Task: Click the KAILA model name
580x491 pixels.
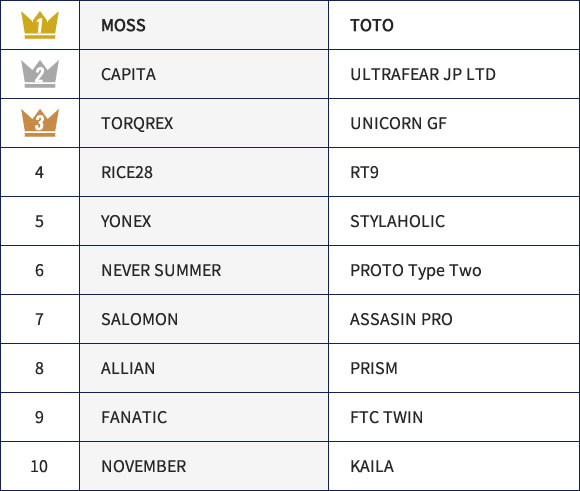Action: click(x=372, y=466)
